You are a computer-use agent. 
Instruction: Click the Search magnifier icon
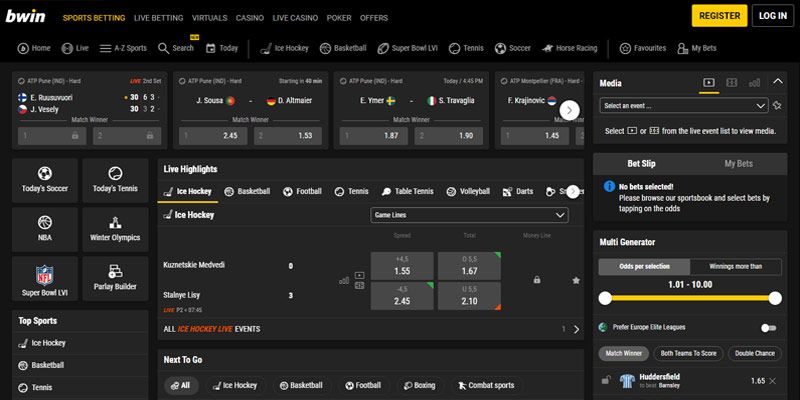click(x=163, y=48)
